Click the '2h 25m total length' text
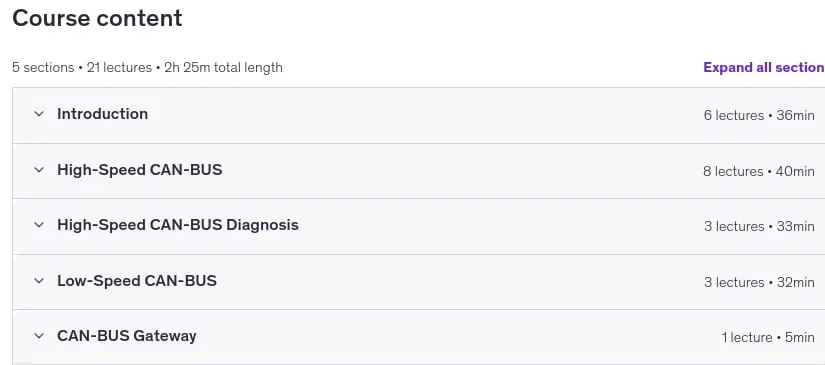Image resolution: width=825 pixels, height=365 pixels. [x=223, y=68]
